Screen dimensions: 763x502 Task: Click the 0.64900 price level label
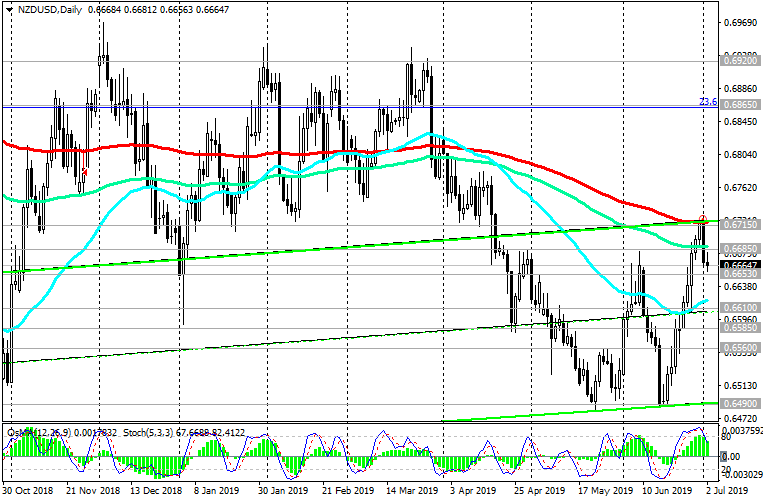(739, 402)
